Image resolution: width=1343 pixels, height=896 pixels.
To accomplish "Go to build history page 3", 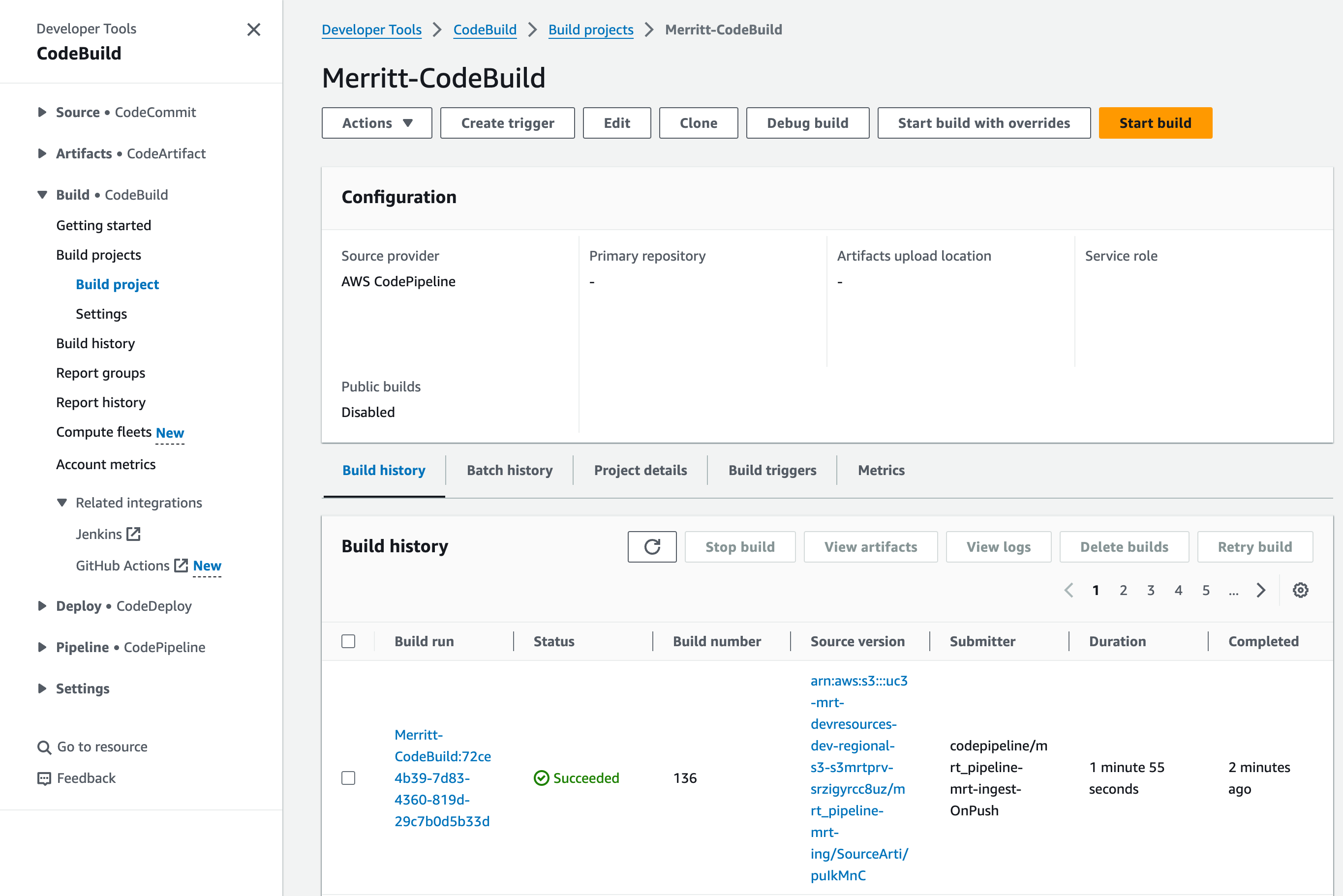I will pos(1151,590).
